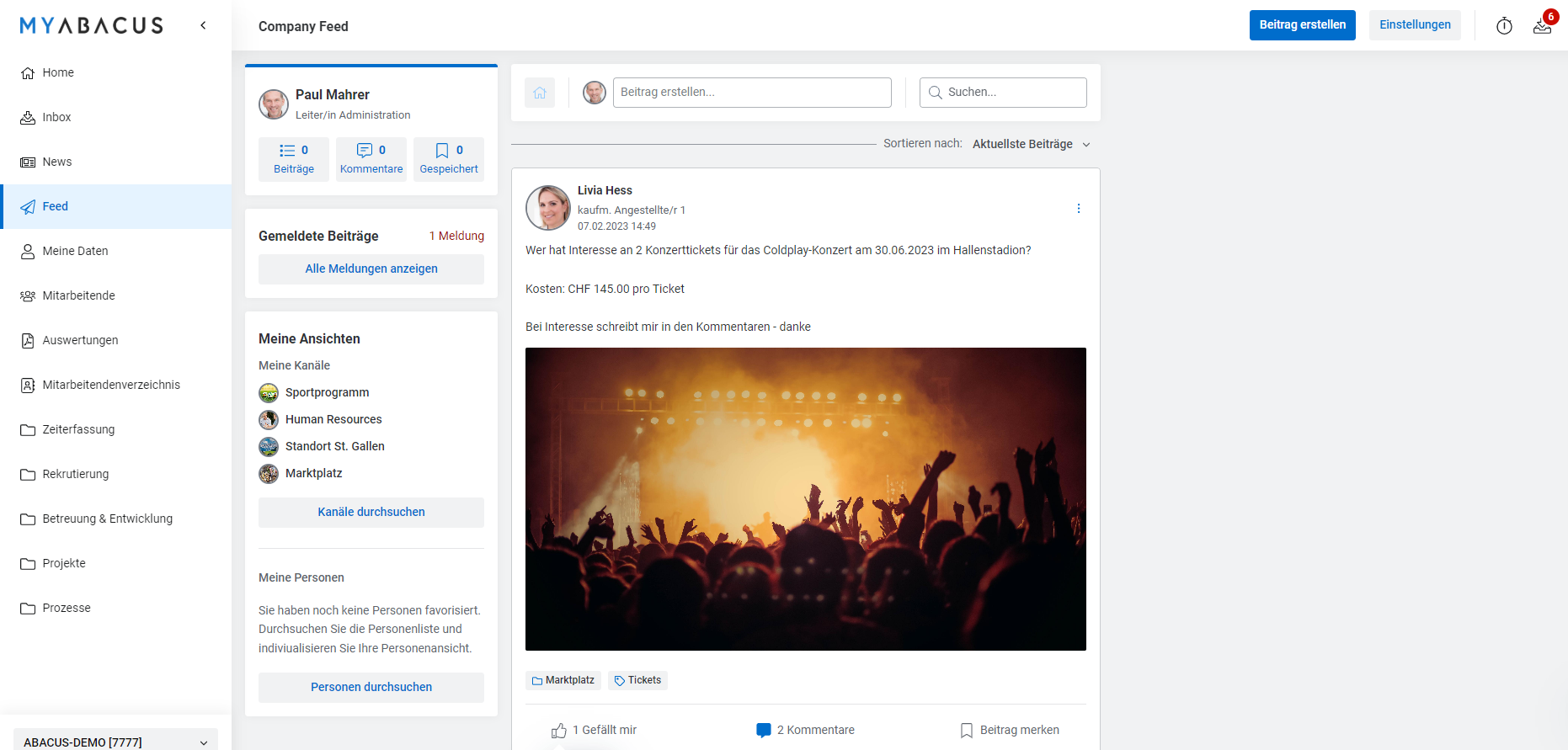Click the small avatar beside post input
Image resolution: width=1568 pixels, height=750 pixels.
click(595, 93)
